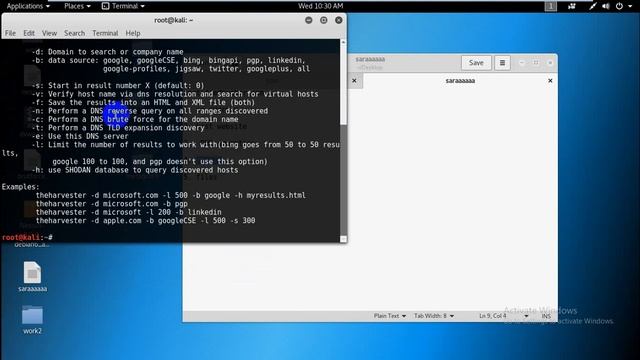Click the users icon in top bar
Image resolution: width=640 pixels, height=360 pixels.
pyautogui.click(x=571, y=6)
